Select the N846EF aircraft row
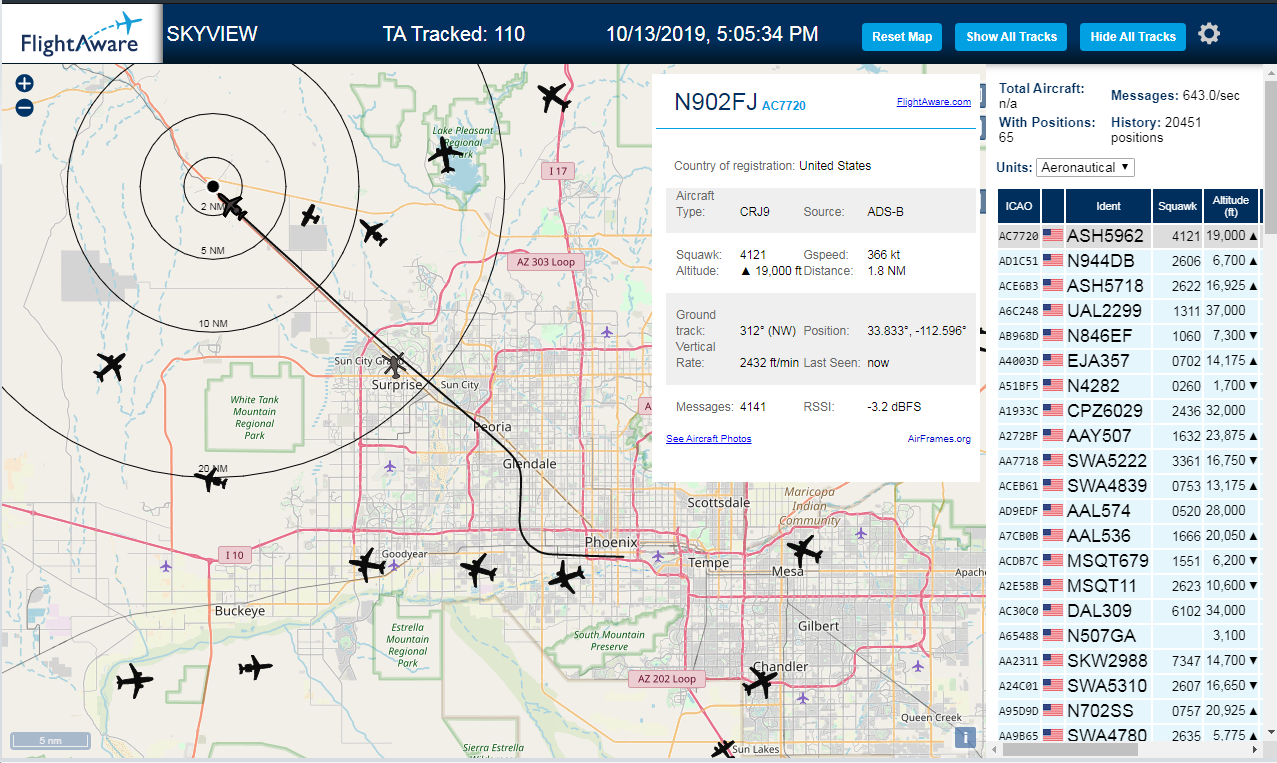 point(1129,336)
